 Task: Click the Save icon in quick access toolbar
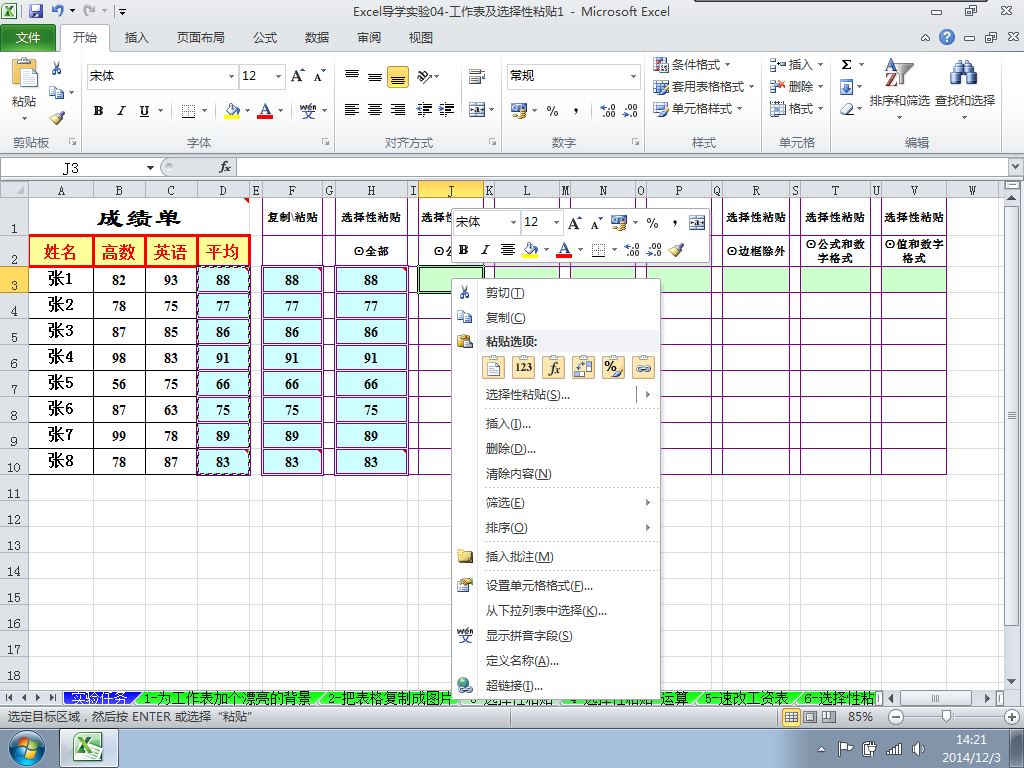click(35, 11)
